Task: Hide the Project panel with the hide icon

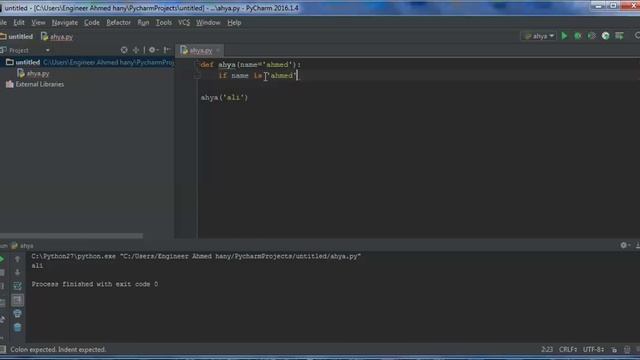Action: [167, 50]
